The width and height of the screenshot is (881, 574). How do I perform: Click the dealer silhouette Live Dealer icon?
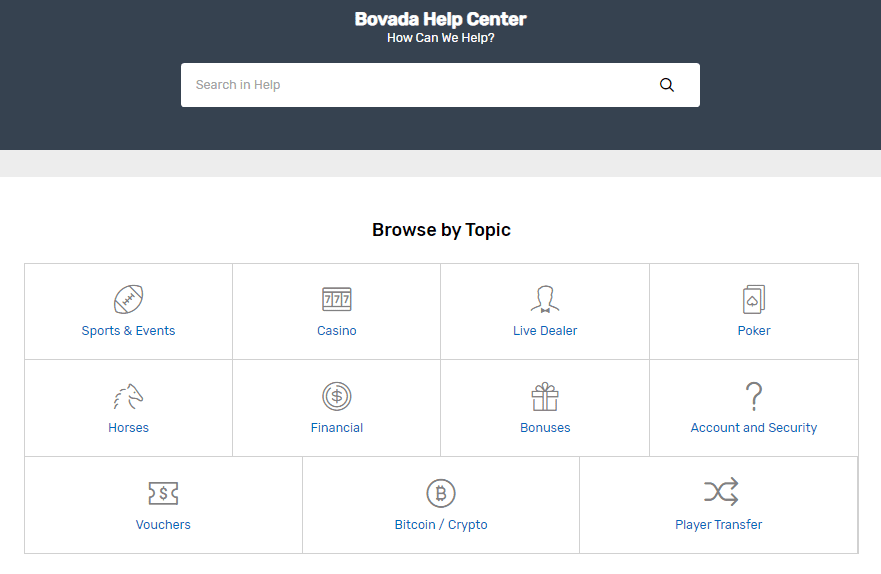[545, 299]
